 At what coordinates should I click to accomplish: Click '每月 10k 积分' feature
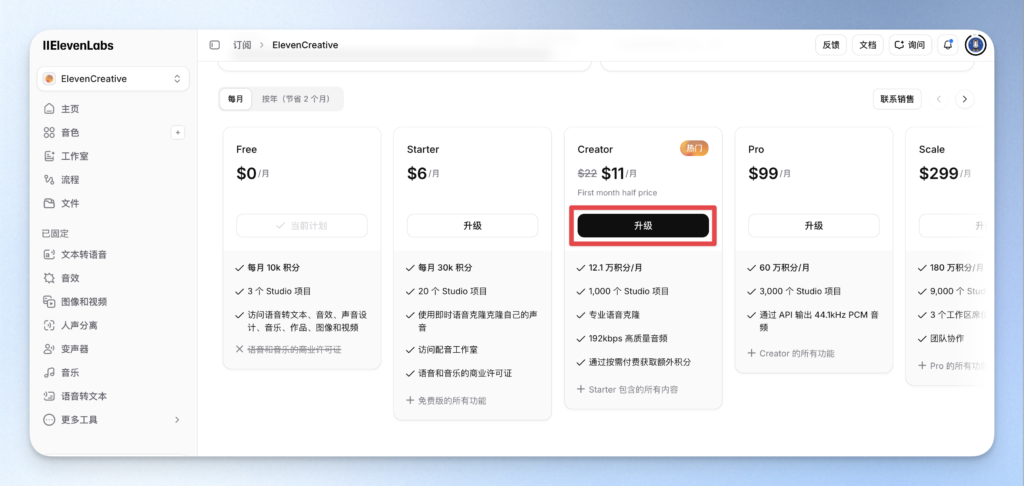[274, 268]
